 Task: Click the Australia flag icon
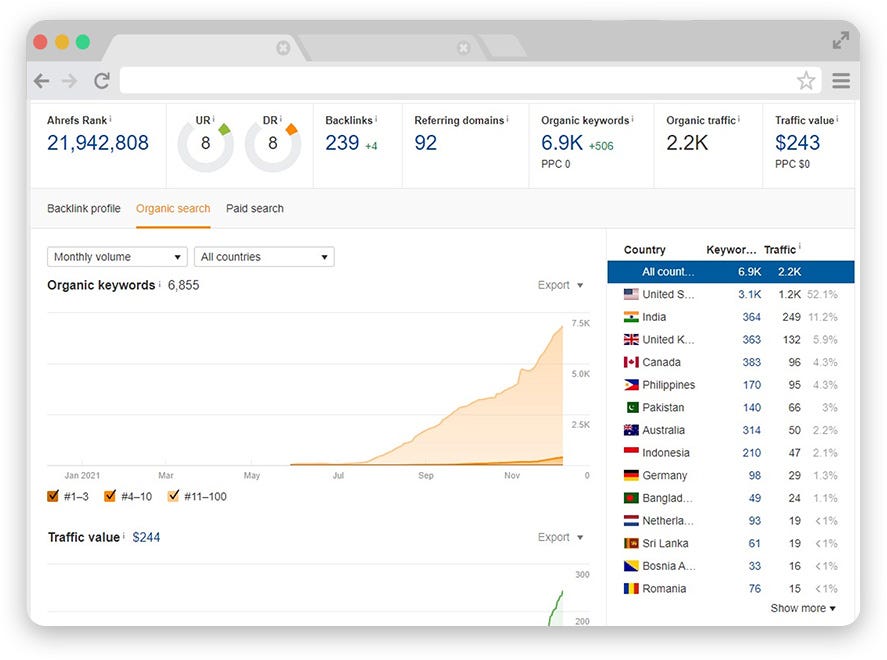click(x=631, y=430)
